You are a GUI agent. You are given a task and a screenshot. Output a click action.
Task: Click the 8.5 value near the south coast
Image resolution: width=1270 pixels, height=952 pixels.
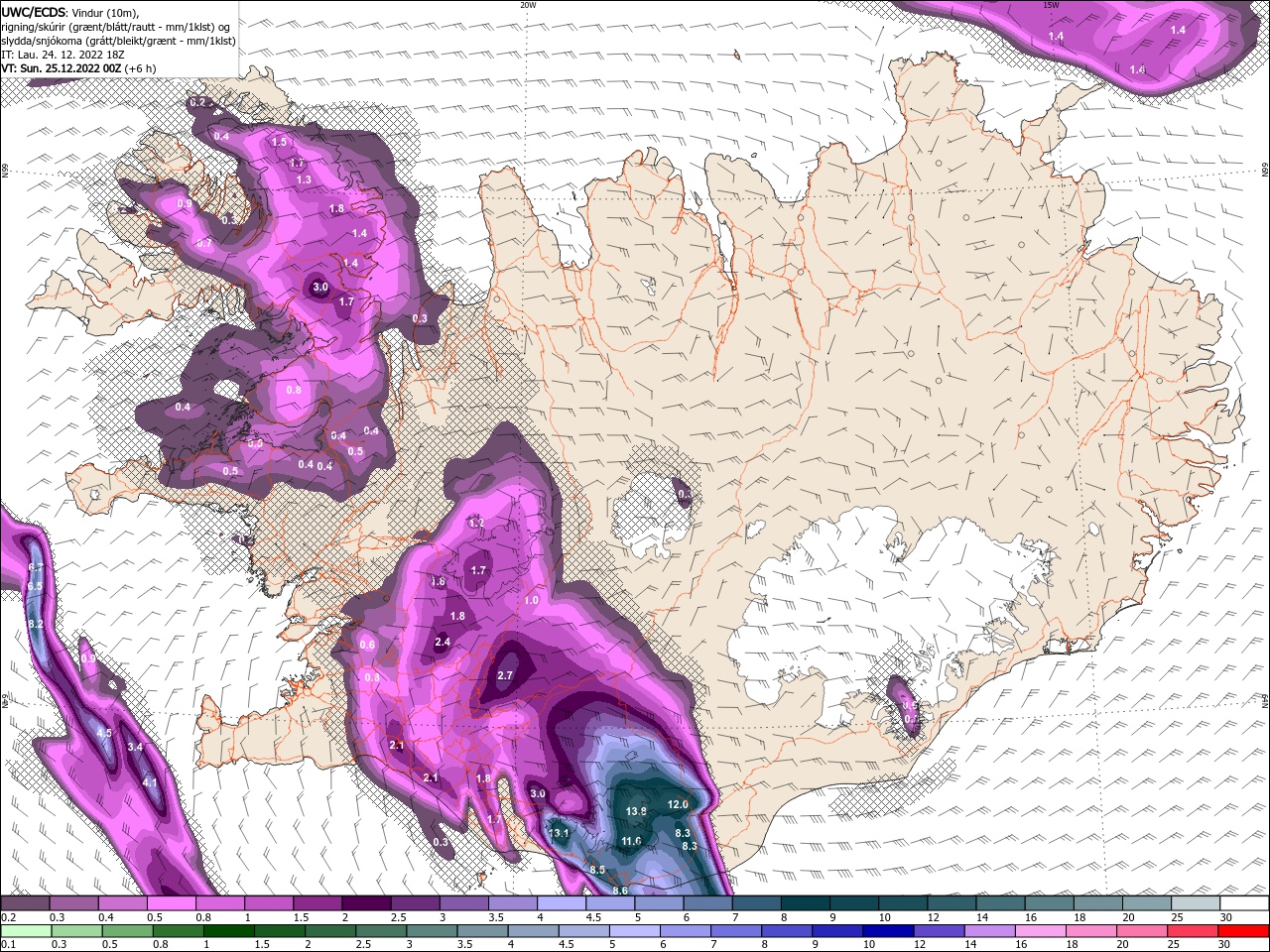tap(597, 870)
